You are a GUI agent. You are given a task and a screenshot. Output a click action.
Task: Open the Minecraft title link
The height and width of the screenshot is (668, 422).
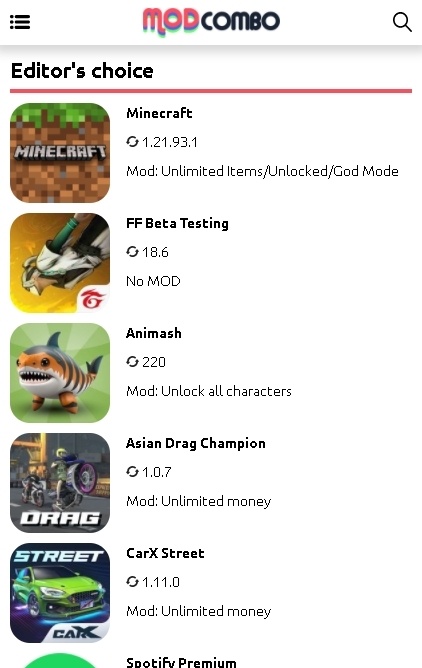pos(159,113)
